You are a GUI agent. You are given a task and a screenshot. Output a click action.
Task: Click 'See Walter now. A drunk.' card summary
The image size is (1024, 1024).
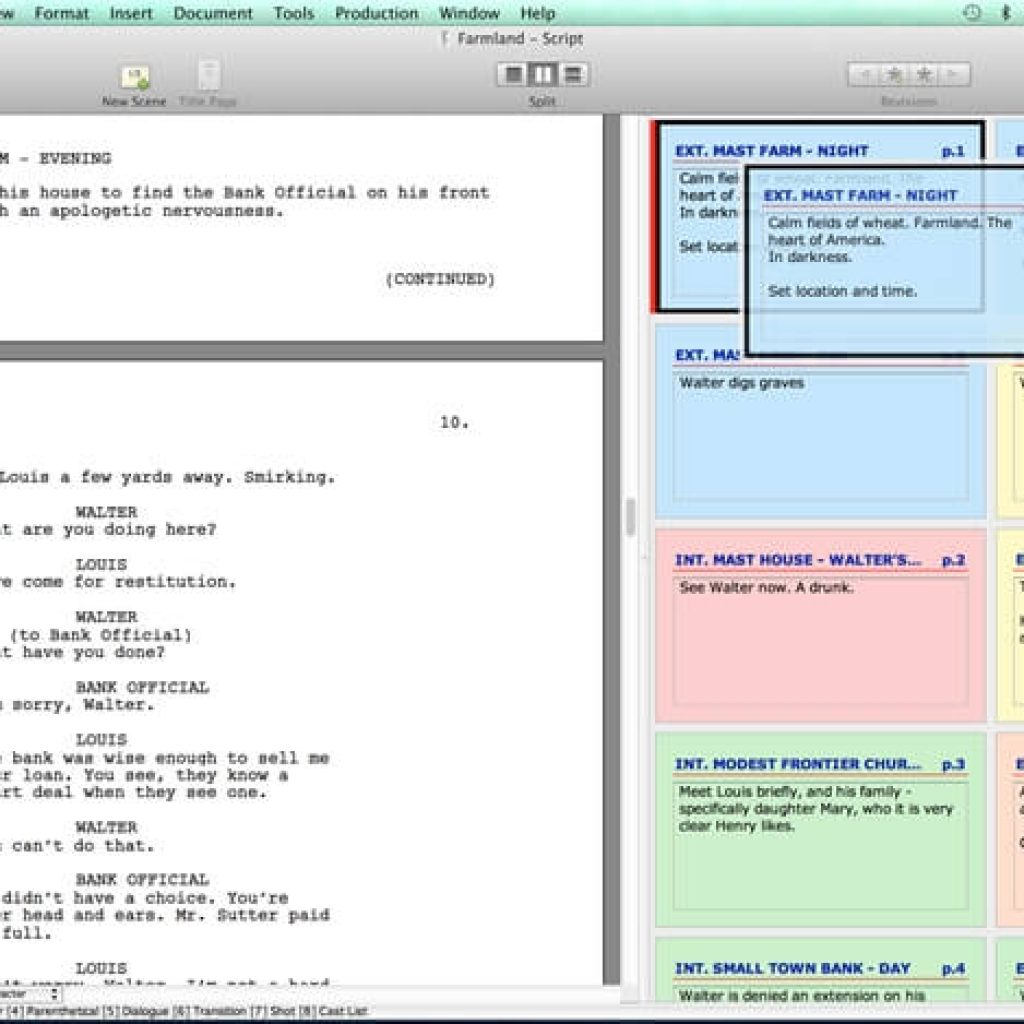coord(766,588)
